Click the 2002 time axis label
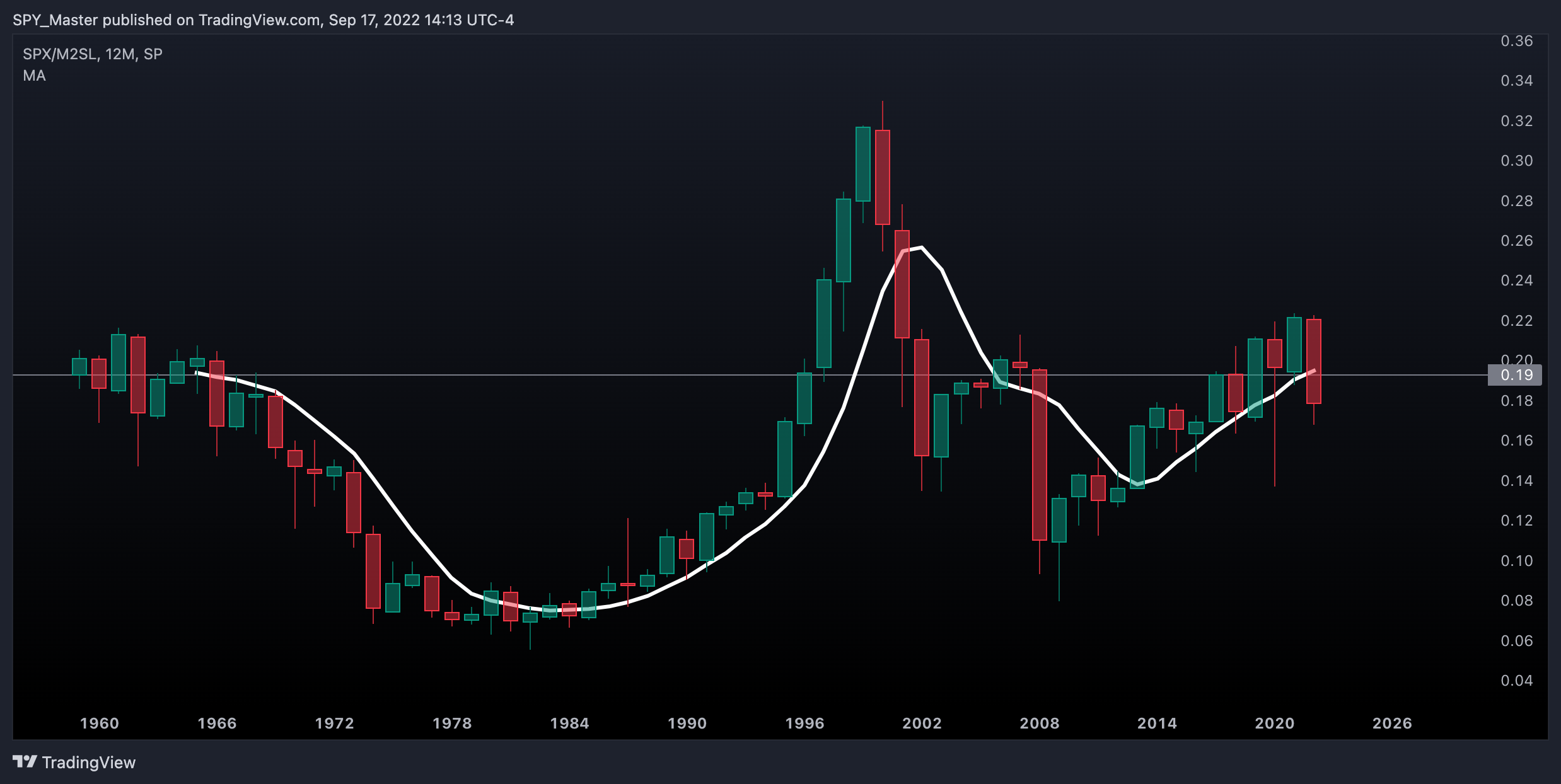 (922, 723)
